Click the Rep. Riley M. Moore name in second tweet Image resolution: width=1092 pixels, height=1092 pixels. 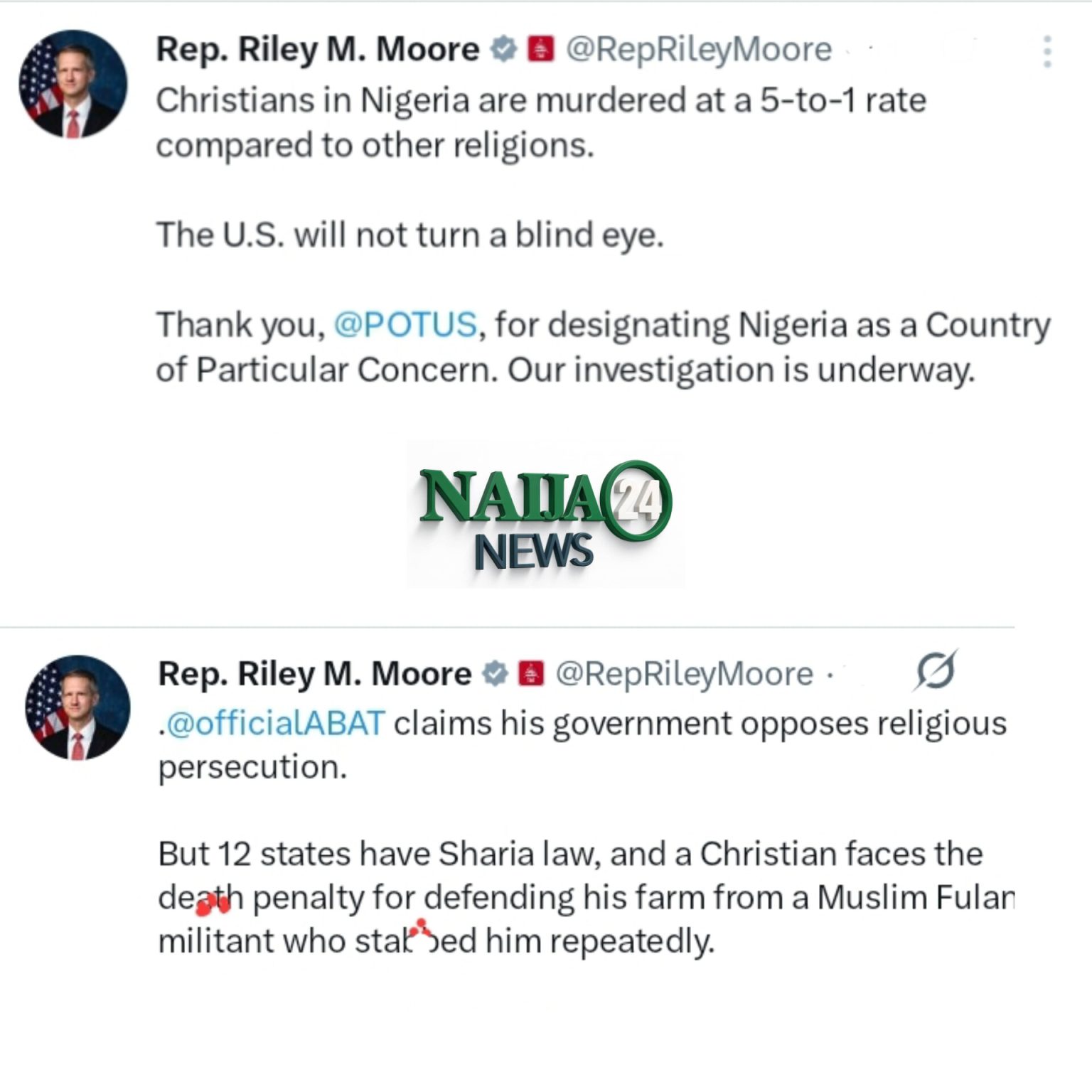(314, 673)
